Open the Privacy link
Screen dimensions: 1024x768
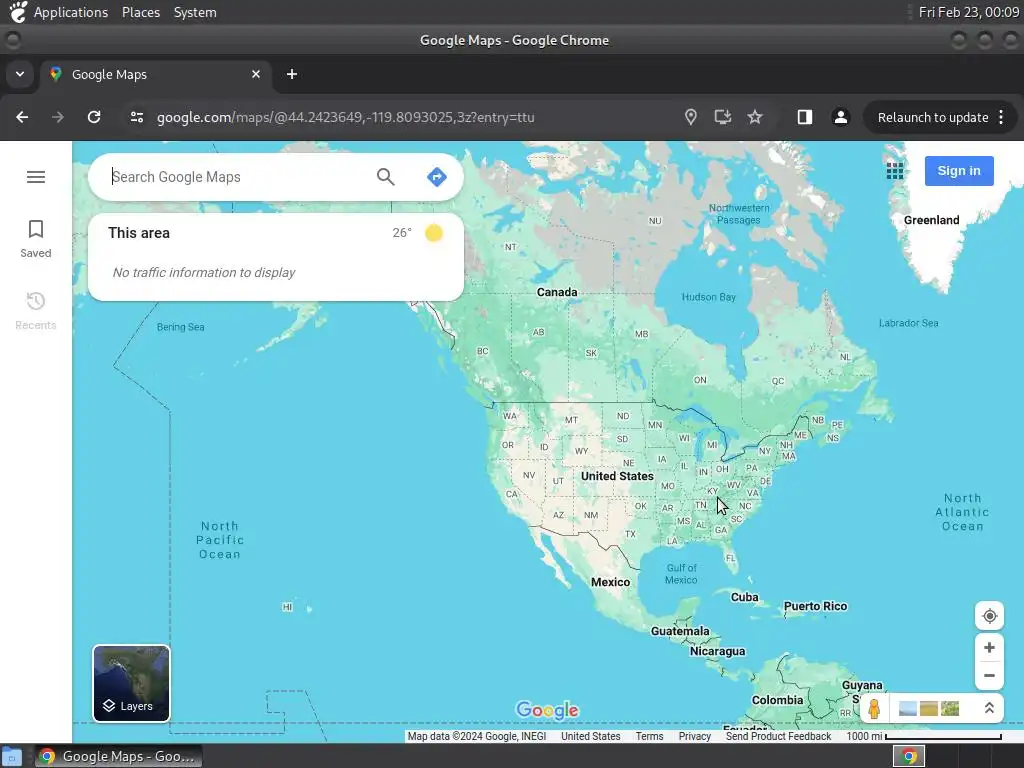tap(694, 736)
